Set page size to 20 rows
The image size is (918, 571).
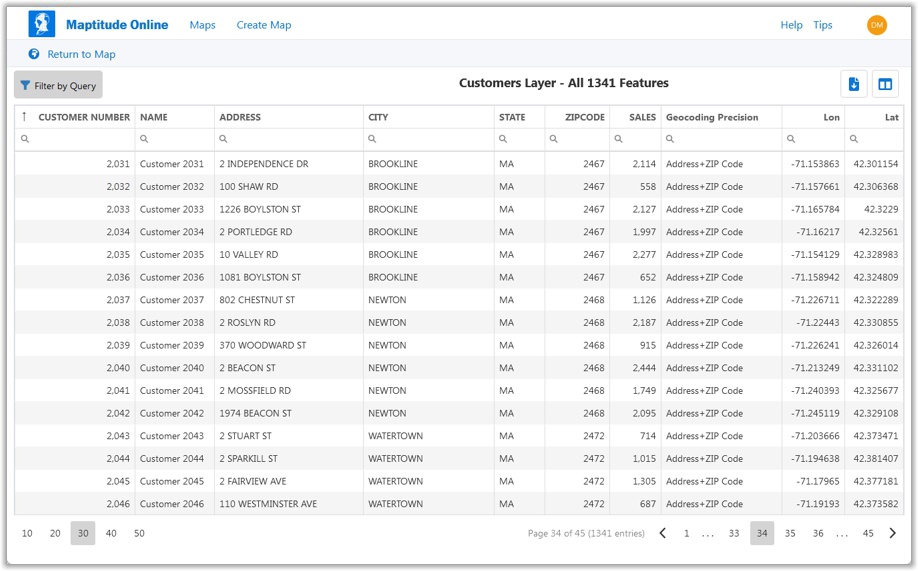pyautogui.click(x=55, y=534)
